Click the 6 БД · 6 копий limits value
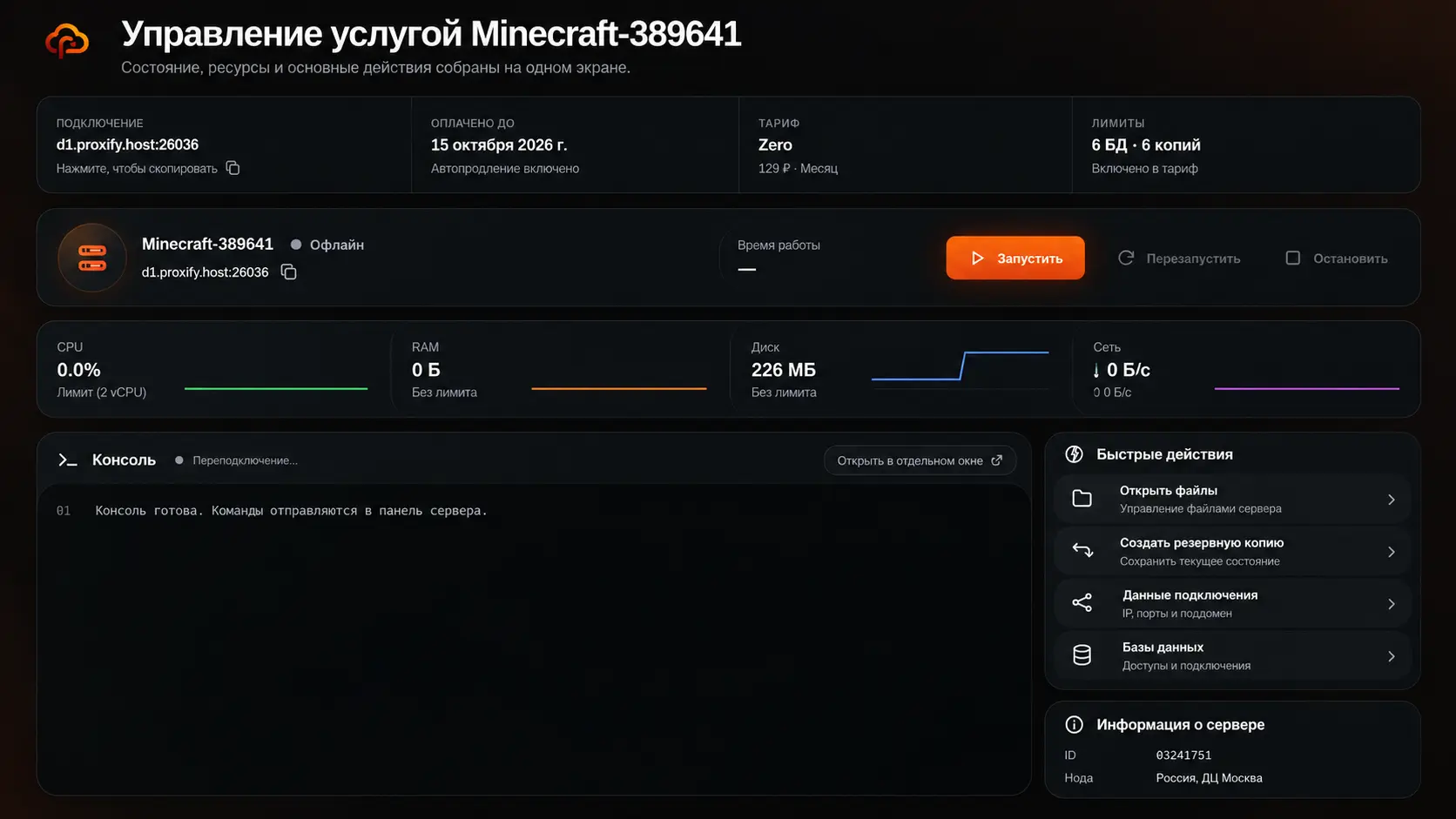 coord(1146,144)
